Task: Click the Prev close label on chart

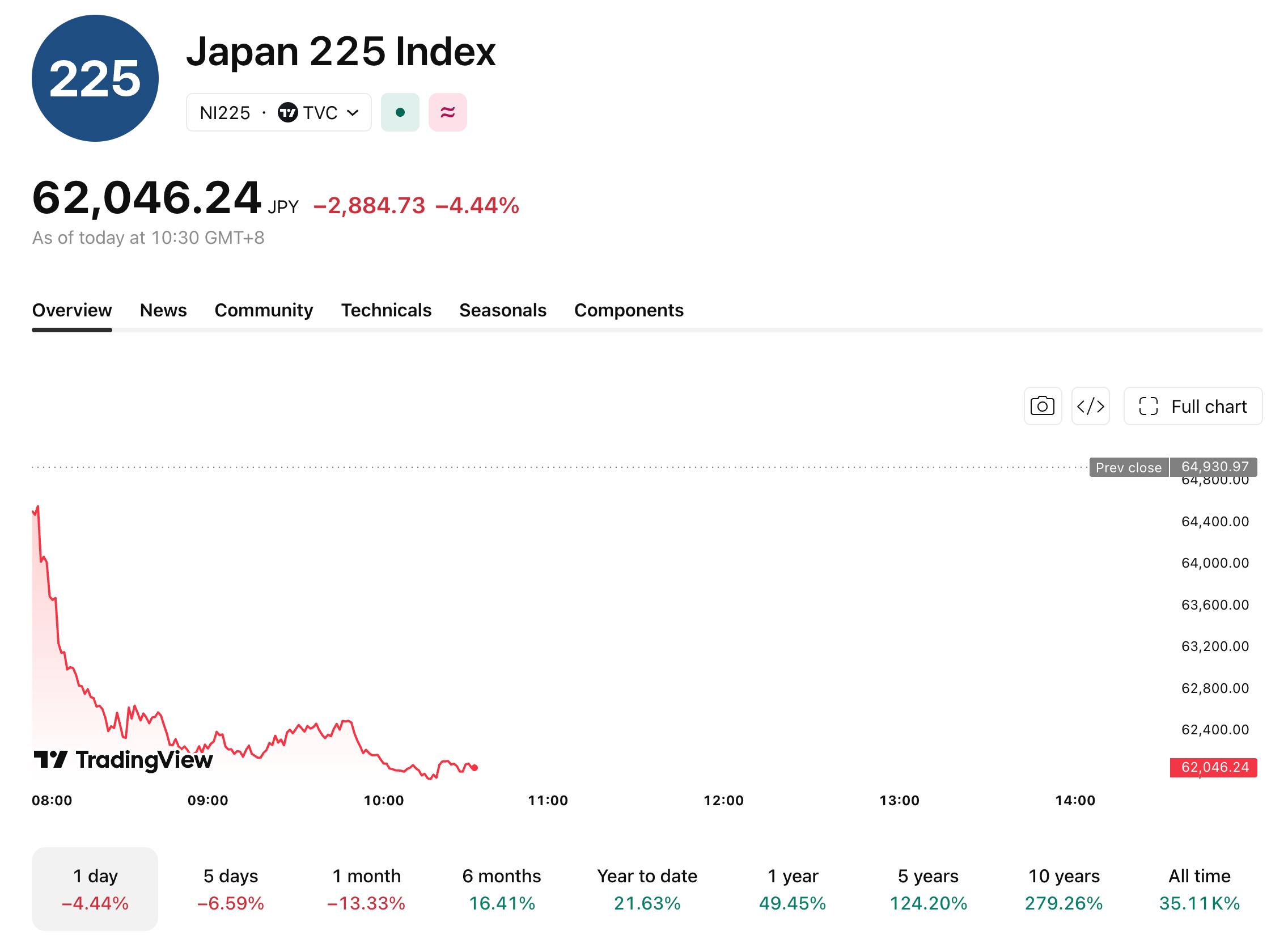Action: [1129, 467]
